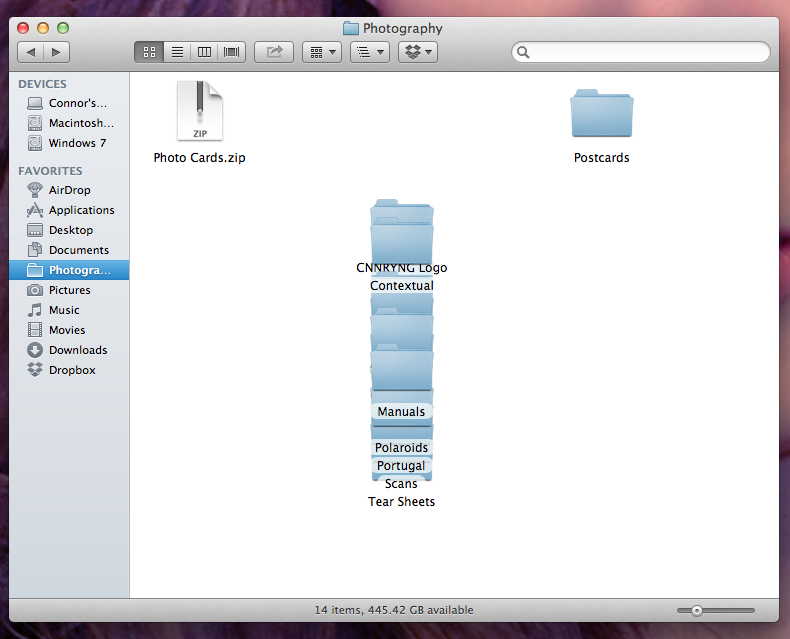The height and width of the screenshot is (639, 790).
Task: Open Dropbox in the sidebar
Action: coord(69,370)
